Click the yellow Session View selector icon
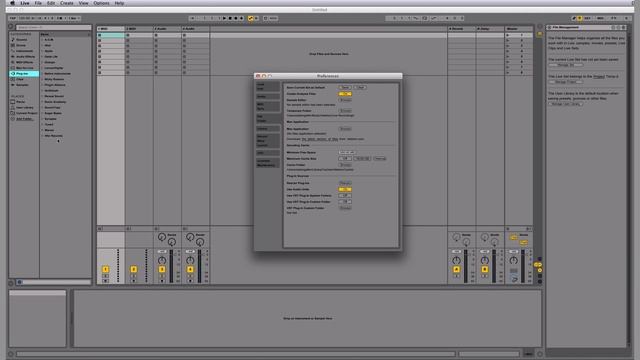Image resolution: width=640 pixels, height=360 pixels. tap(540, 35)
